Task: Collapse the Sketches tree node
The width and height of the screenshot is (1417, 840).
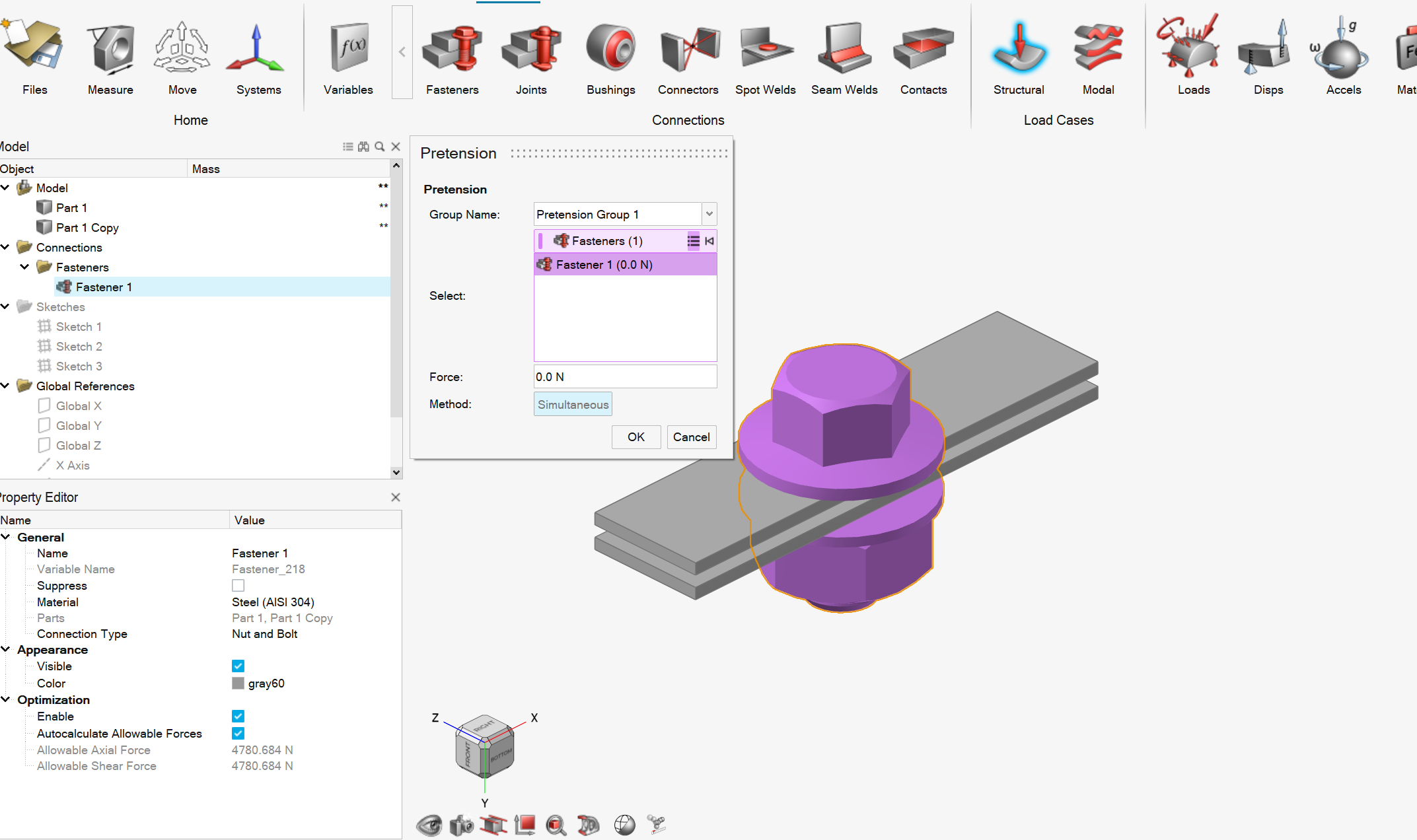Action: click(x=5, y=307)
